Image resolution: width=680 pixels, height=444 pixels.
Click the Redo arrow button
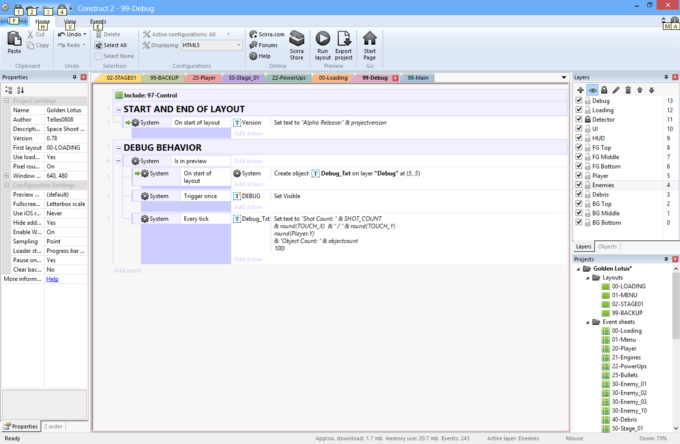(x=62, y=45)
